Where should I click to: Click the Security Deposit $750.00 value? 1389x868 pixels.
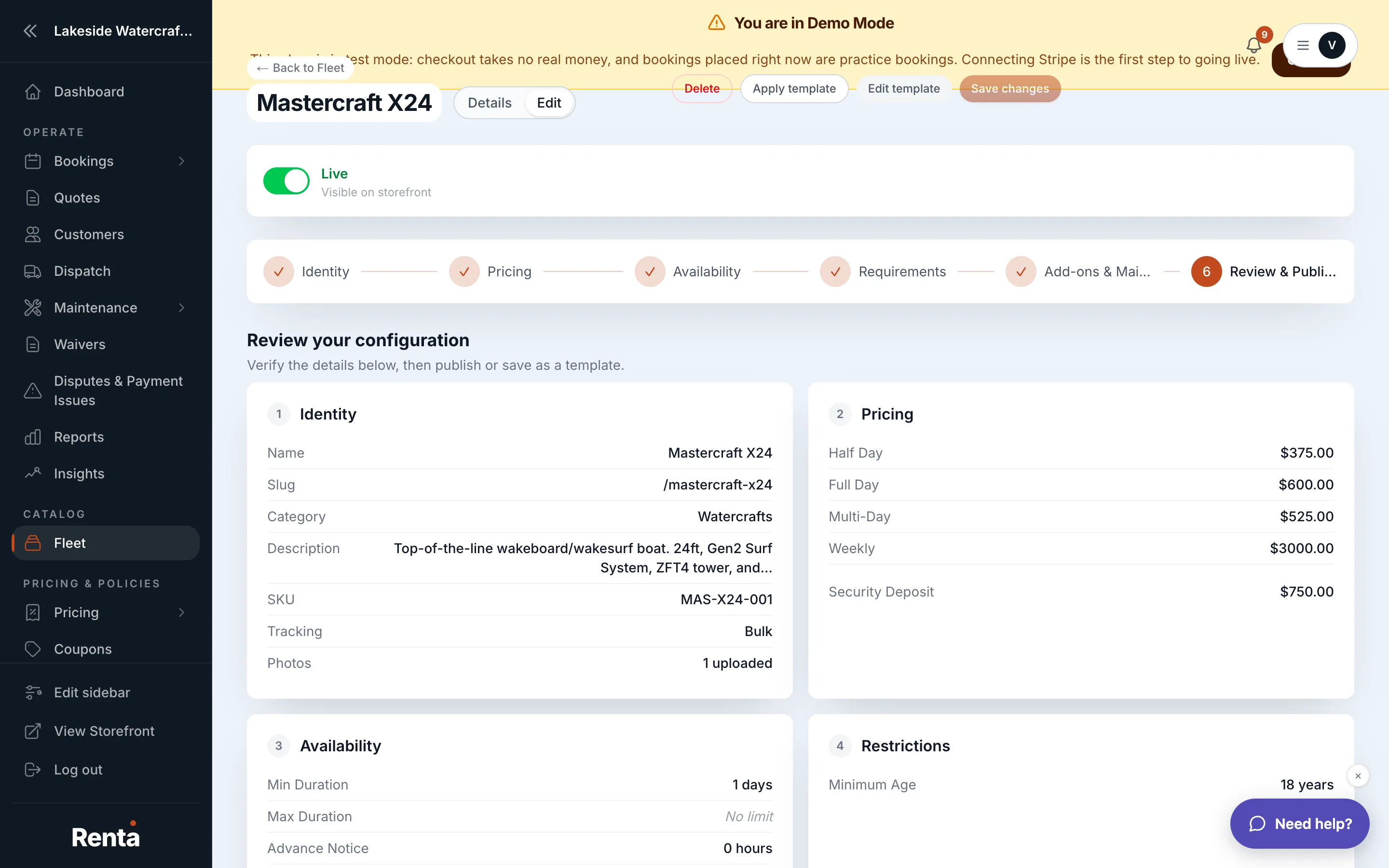pyautogui.click(x=1307, y=592)
